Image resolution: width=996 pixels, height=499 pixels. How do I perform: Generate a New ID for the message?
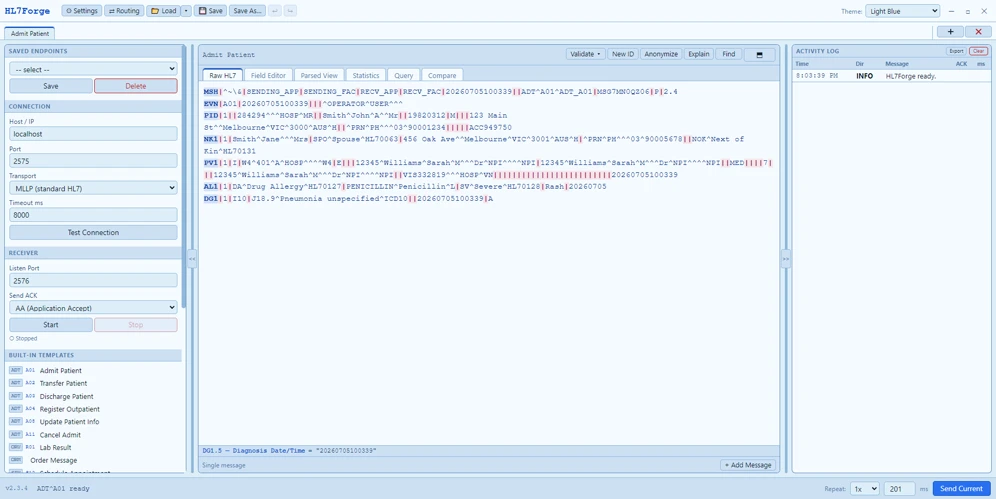tap(622, 55)
